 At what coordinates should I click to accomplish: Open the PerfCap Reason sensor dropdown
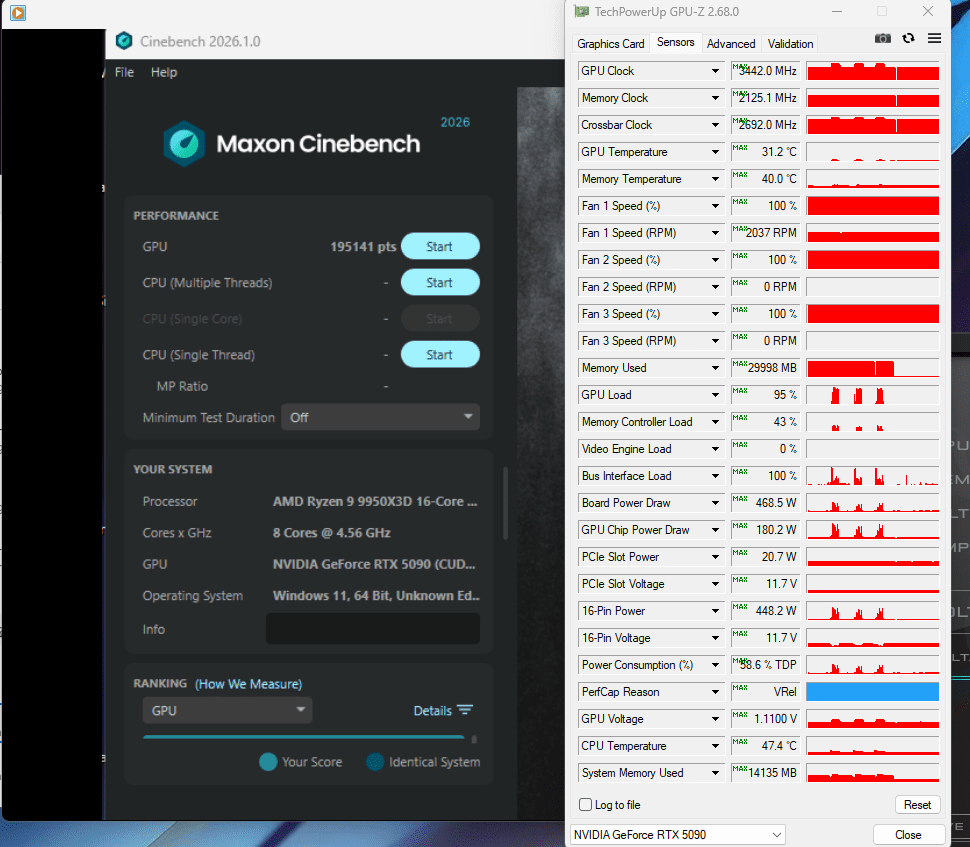(715, 692)
